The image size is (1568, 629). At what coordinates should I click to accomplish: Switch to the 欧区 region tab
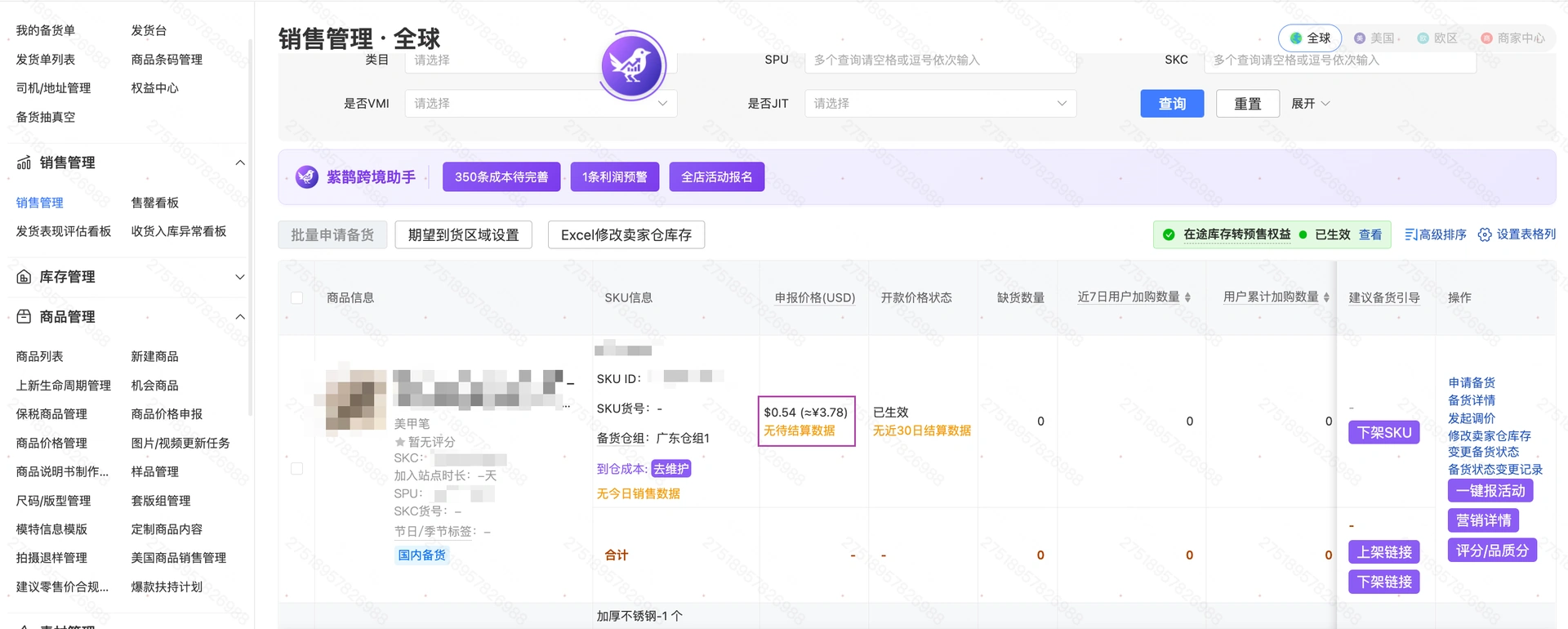click(1437, 38)
